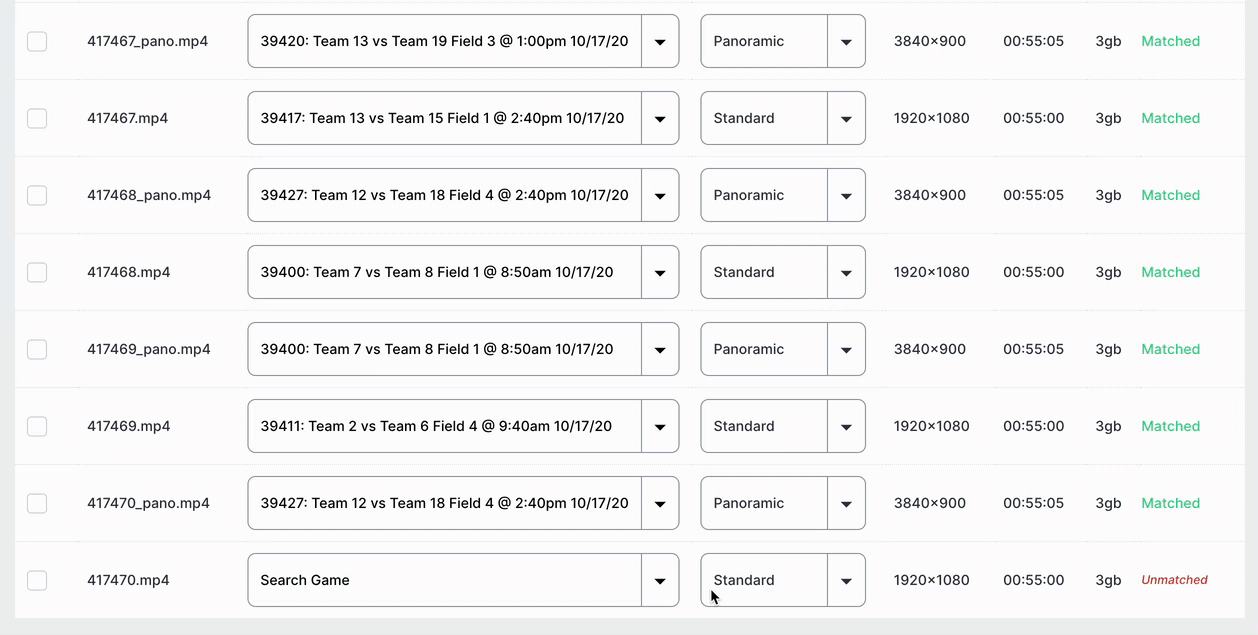Open type dropdown arrow for 417469.mp4
Viewport: 1258px width, 635px height.
pyautogui.click(x=846, y=426)
